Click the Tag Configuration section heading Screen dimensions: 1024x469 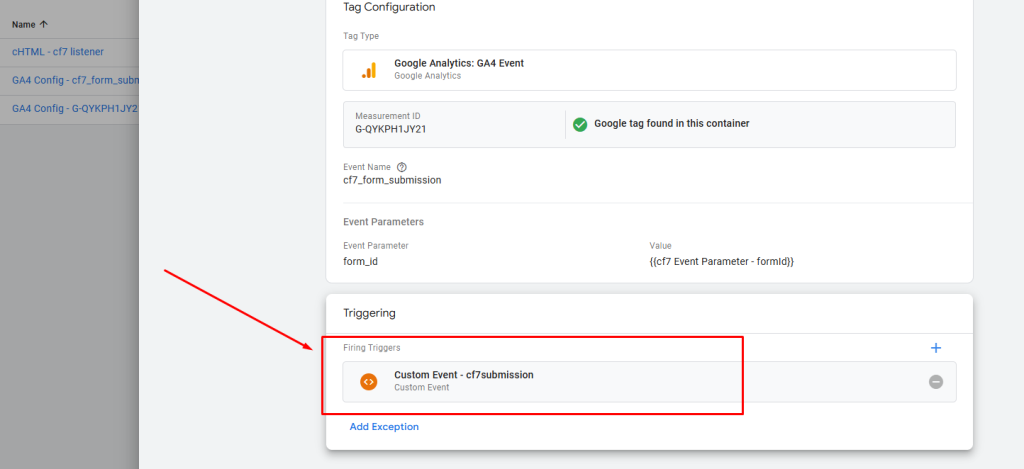click(x=389, y=7)
